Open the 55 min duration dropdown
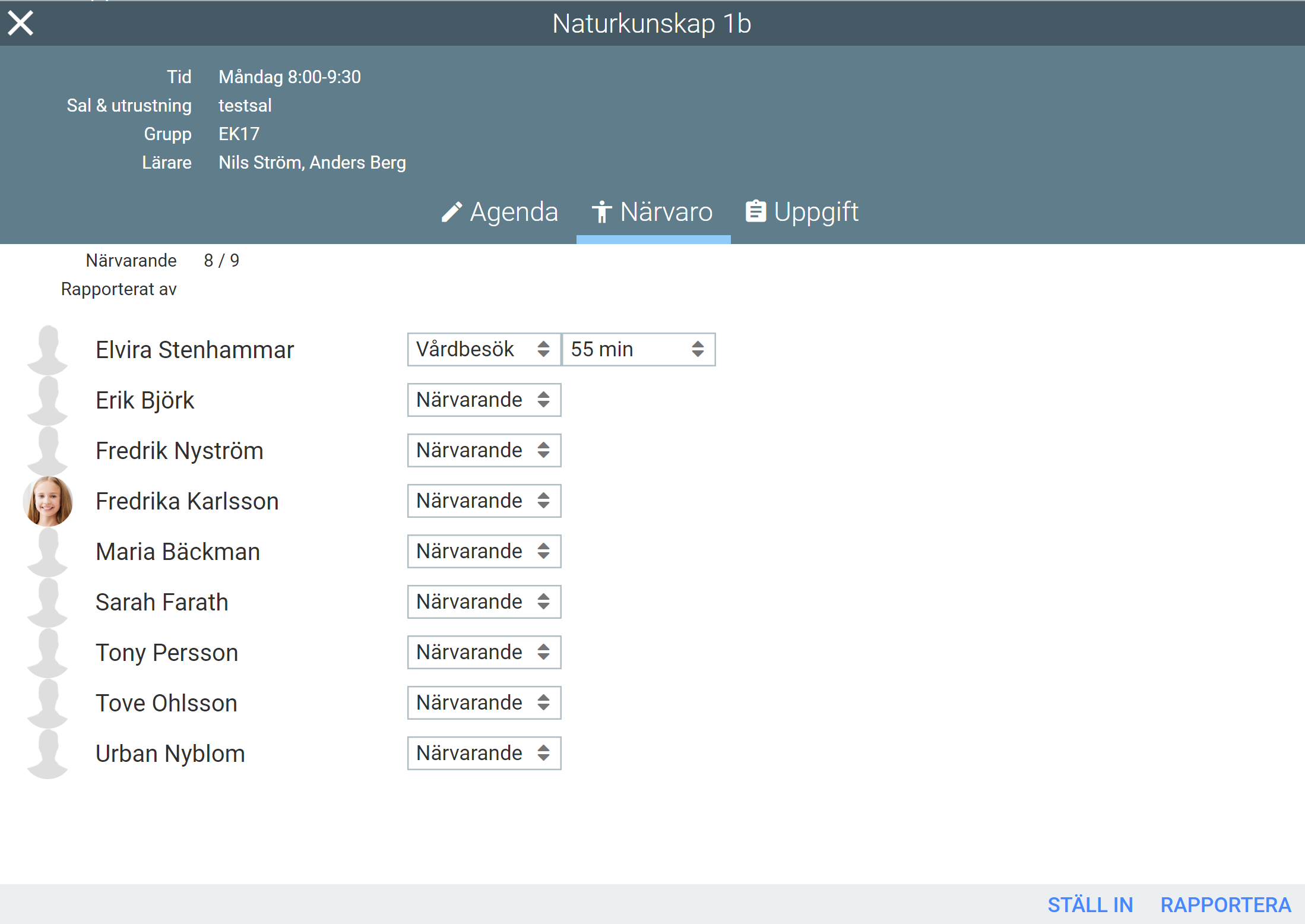The height and width of the screenshot is (924, 1305). (x=638, y=349)
